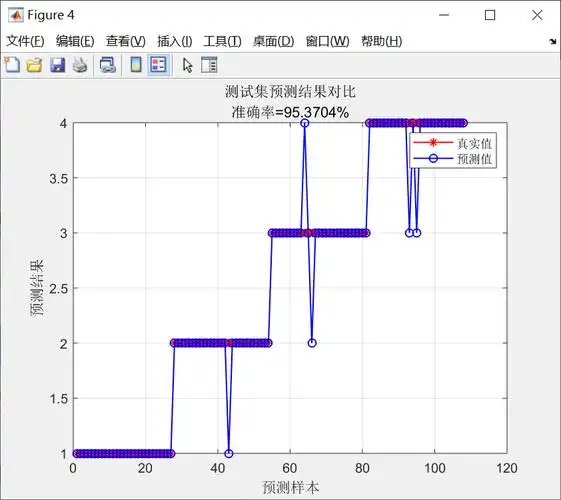Open the 查看(V) menu
The height and width of the screenshot is (500, 561).
pos(126,41)
